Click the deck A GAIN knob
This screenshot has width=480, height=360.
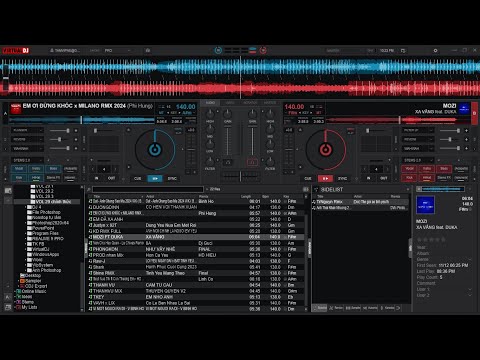click(228, 114)
